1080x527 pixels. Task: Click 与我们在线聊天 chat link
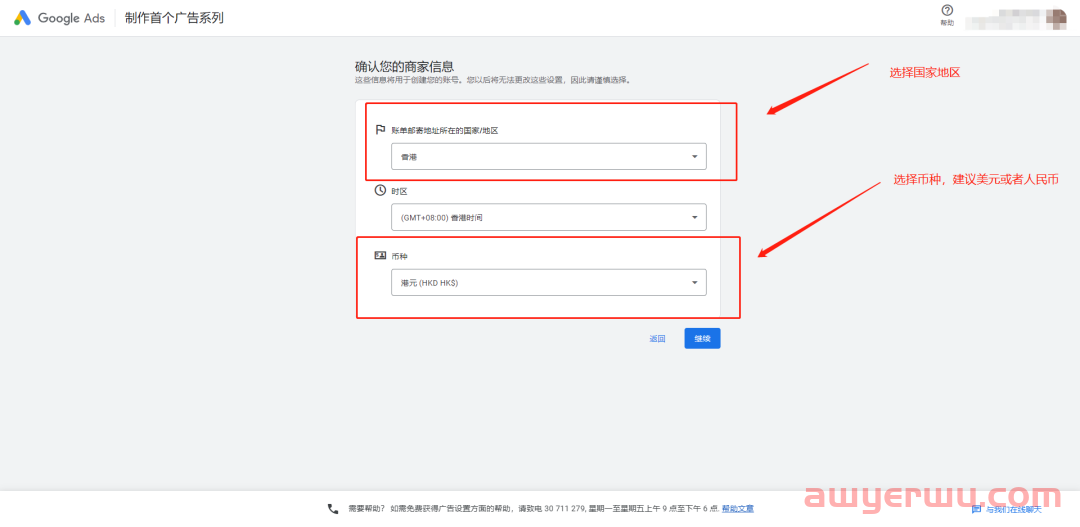tap(1013, 510)
